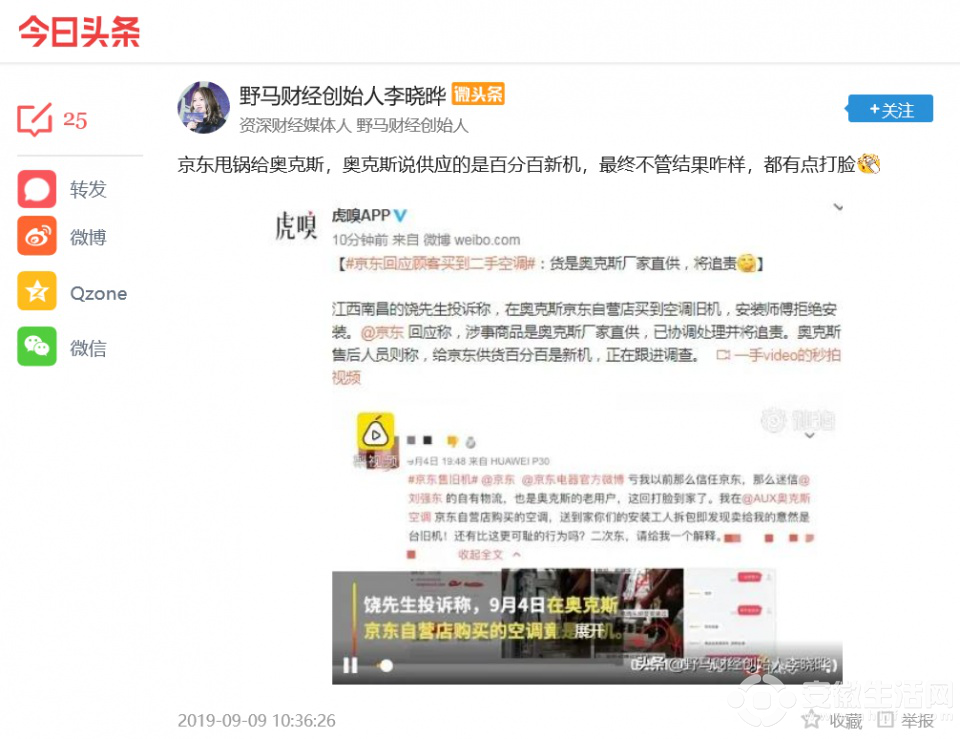The height and width of the screenshot is (739, 960).
Task: Pause the embedded video
Action: point(350,666)
